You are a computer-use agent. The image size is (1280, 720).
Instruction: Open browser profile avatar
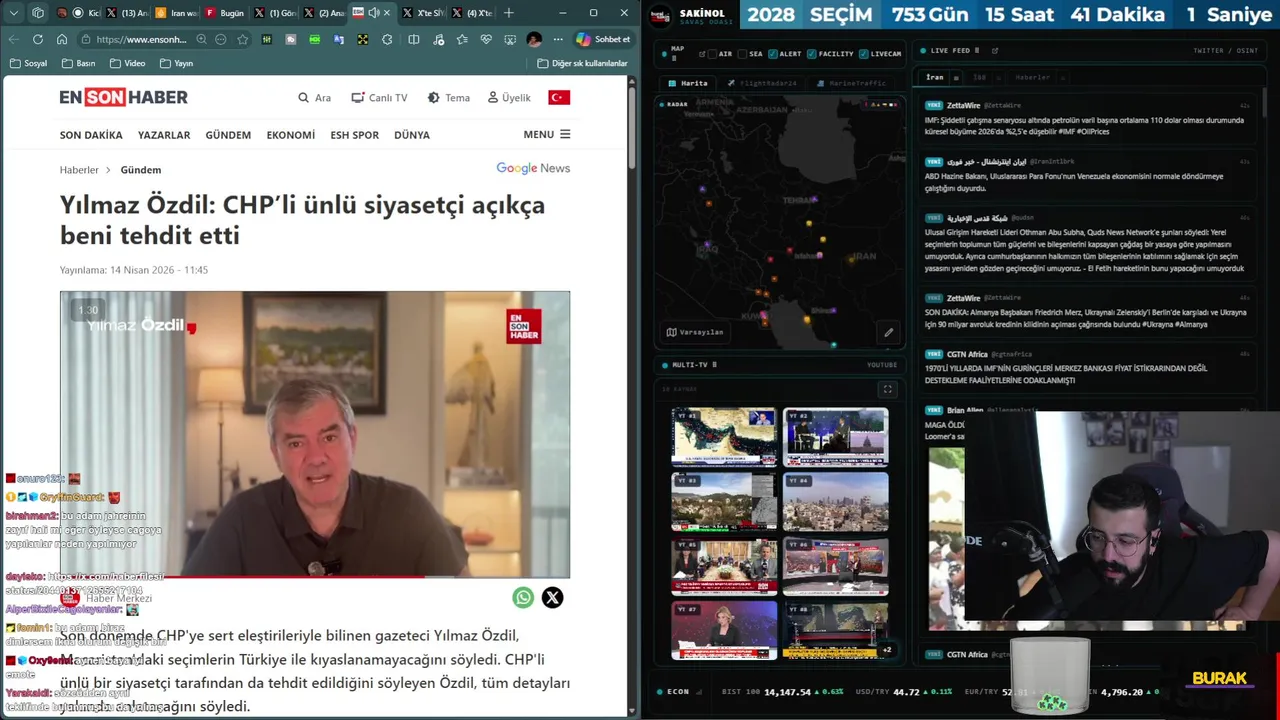click(534, 39)
